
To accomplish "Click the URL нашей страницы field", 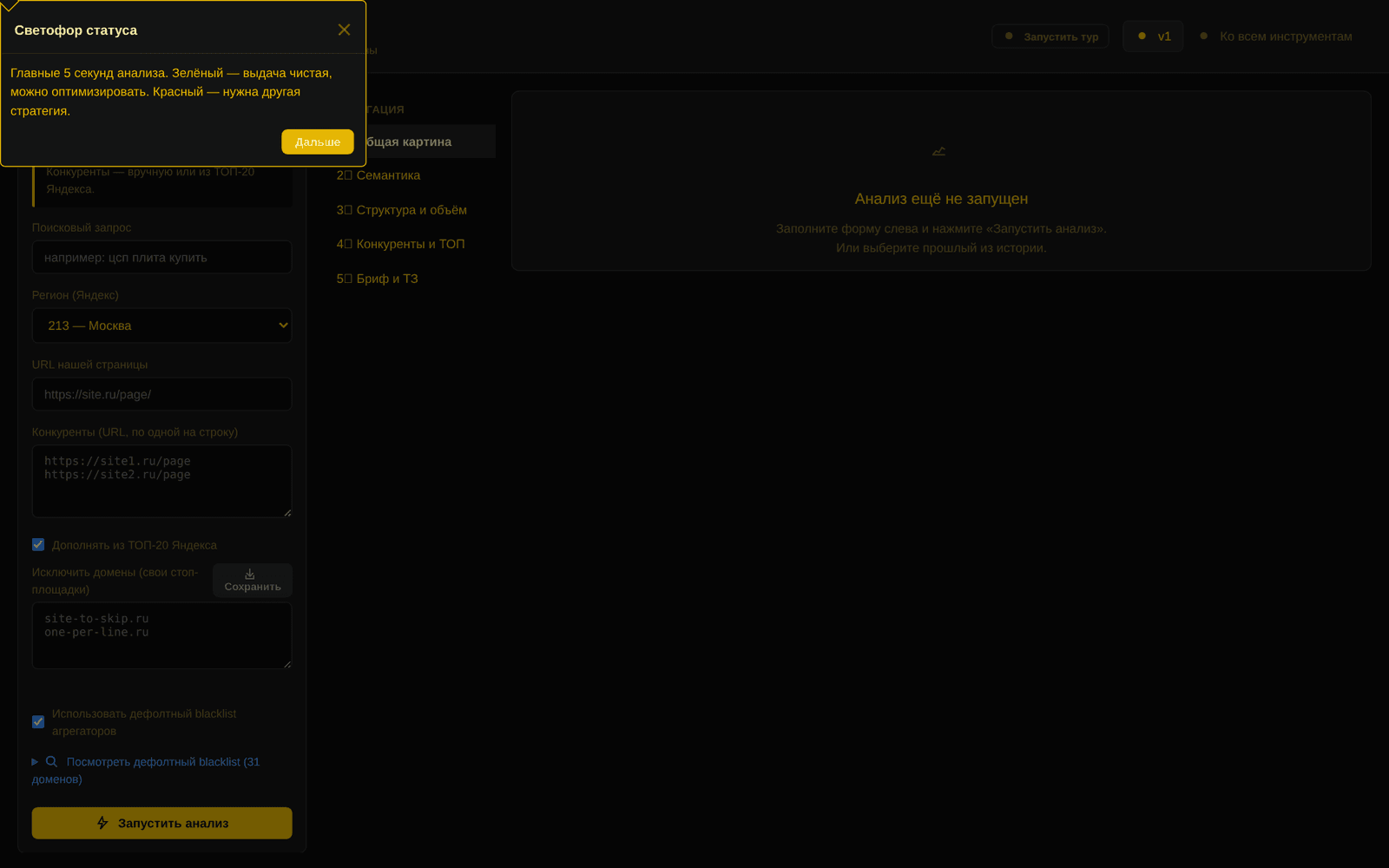I will point(162,394).
